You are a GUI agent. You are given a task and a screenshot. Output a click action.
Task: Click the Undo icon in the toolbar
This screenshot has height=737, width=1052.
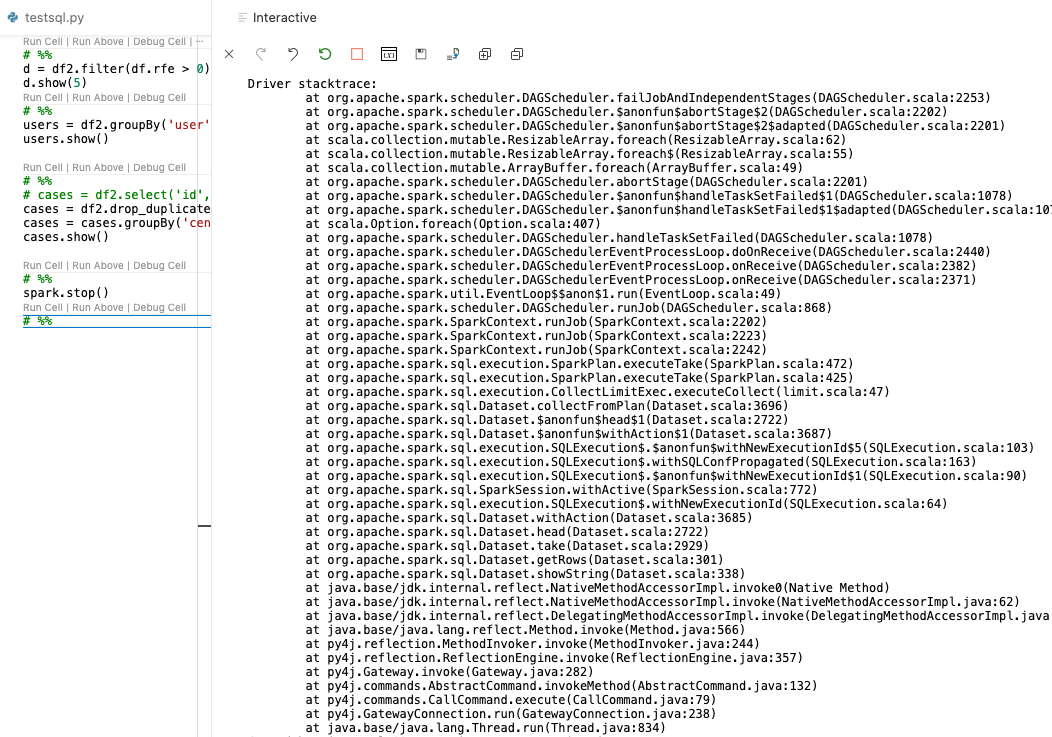[293, 54]
